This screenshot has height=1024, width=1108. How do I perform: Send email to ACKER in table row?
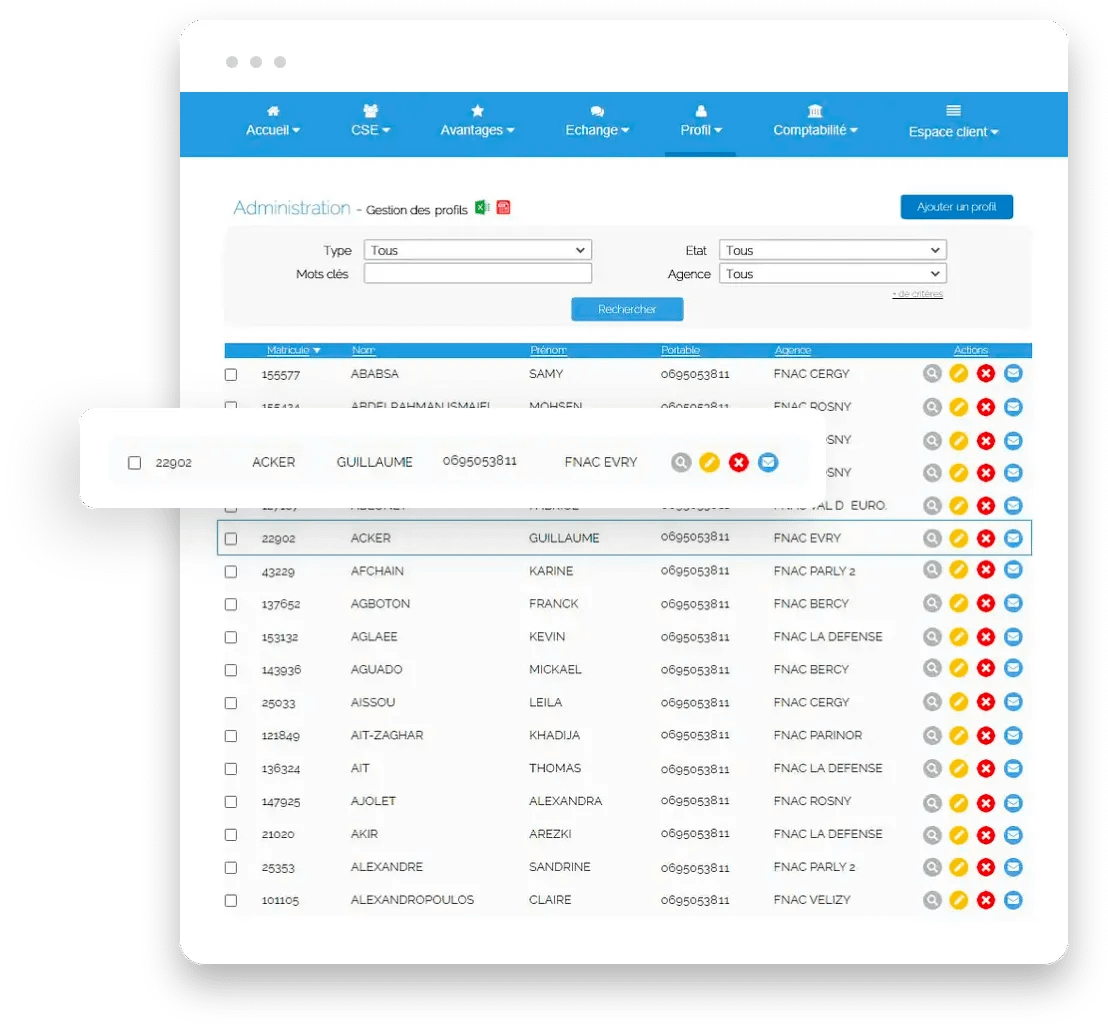pos(1013,539)
